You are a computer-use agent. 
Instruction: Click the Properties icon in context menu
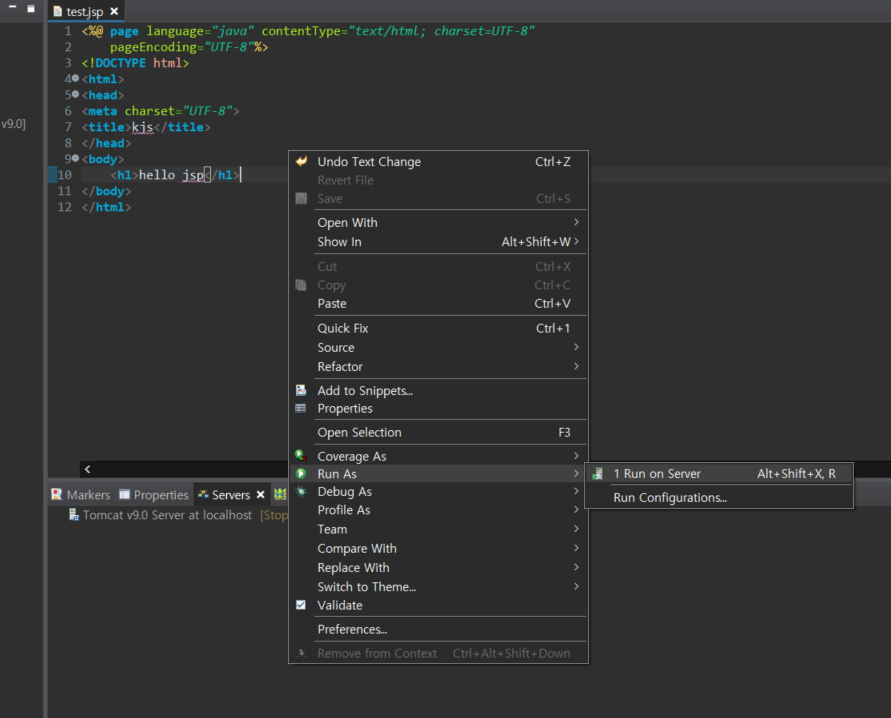click(x=301, y=409)
